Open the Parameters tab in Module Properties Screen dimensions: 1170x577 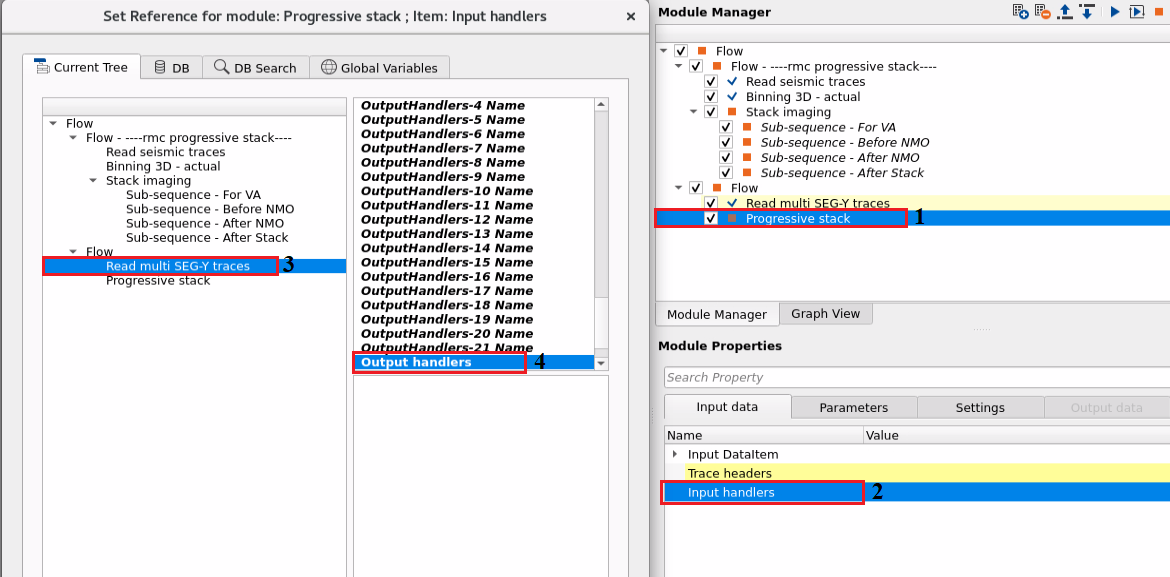(x=853, y=407)
